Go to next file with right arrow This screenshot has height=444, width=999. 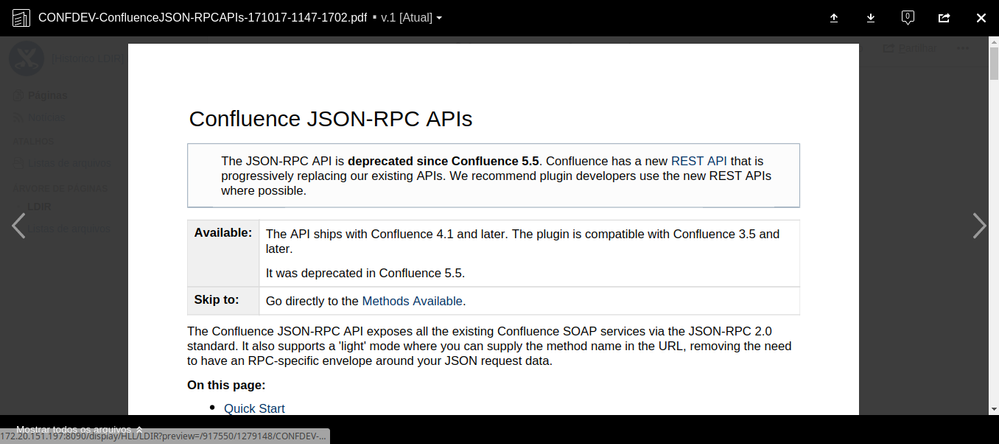[x=979, y=226]
